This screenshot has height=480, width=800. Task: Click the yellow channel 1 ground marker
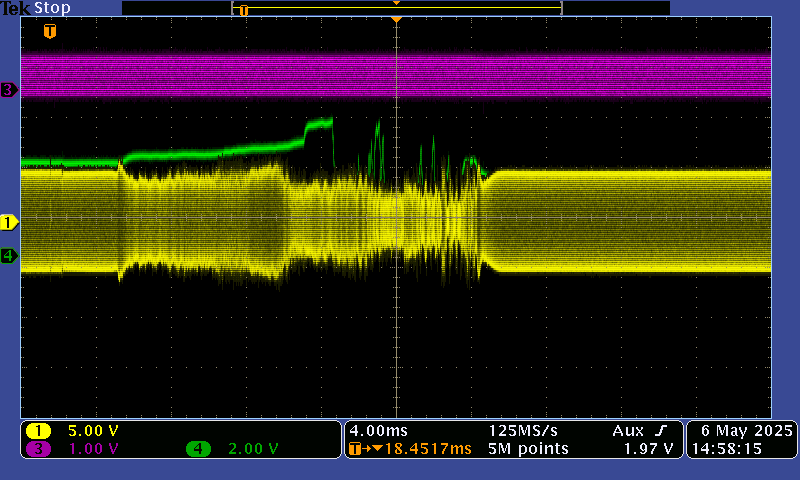coord(9,222)
